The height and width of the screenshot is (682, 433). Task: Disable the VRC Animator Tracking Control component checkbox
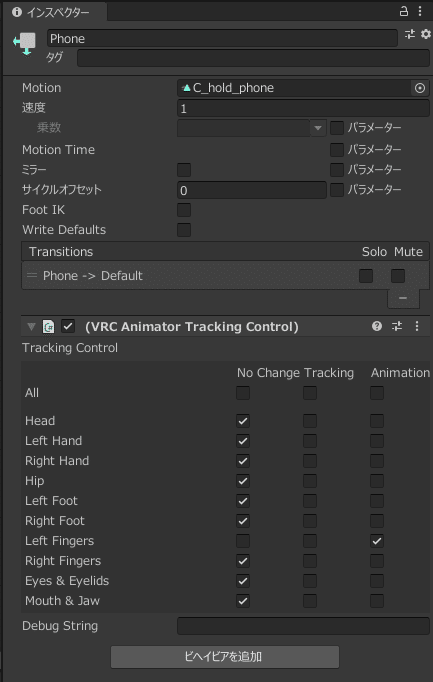click(68, 326)
